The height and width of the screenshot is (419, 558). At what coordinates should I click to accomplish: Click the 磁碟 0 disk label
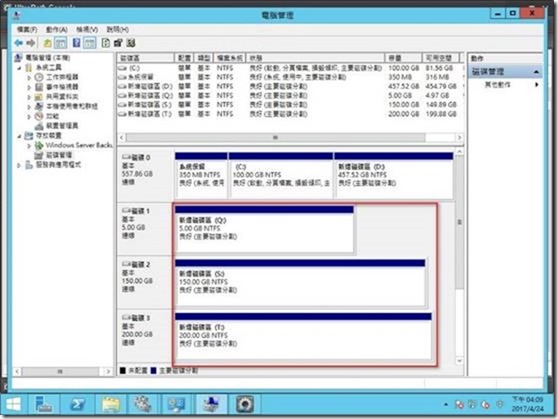point(145,174)
